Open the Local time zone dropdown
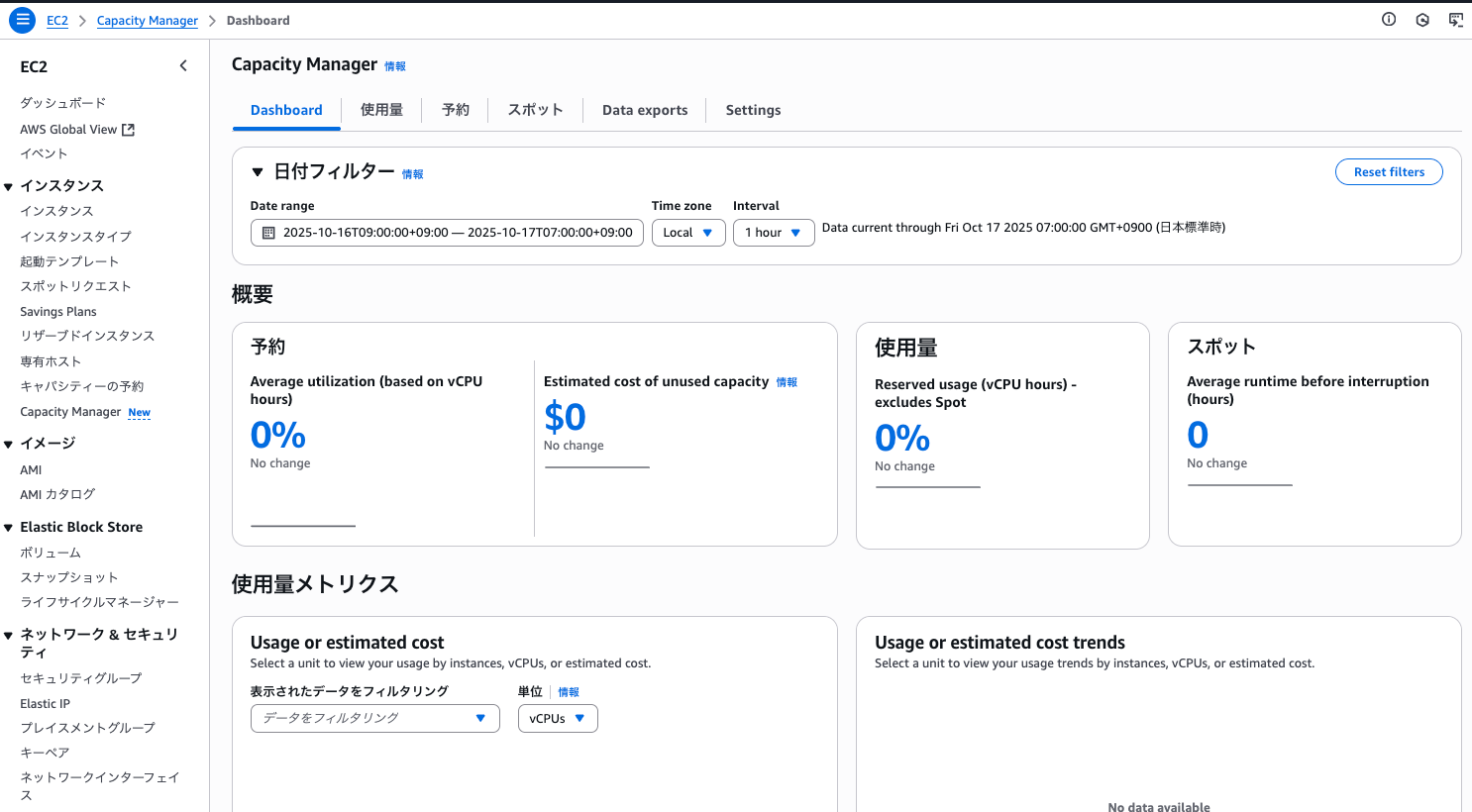 (x=688, y=233)
